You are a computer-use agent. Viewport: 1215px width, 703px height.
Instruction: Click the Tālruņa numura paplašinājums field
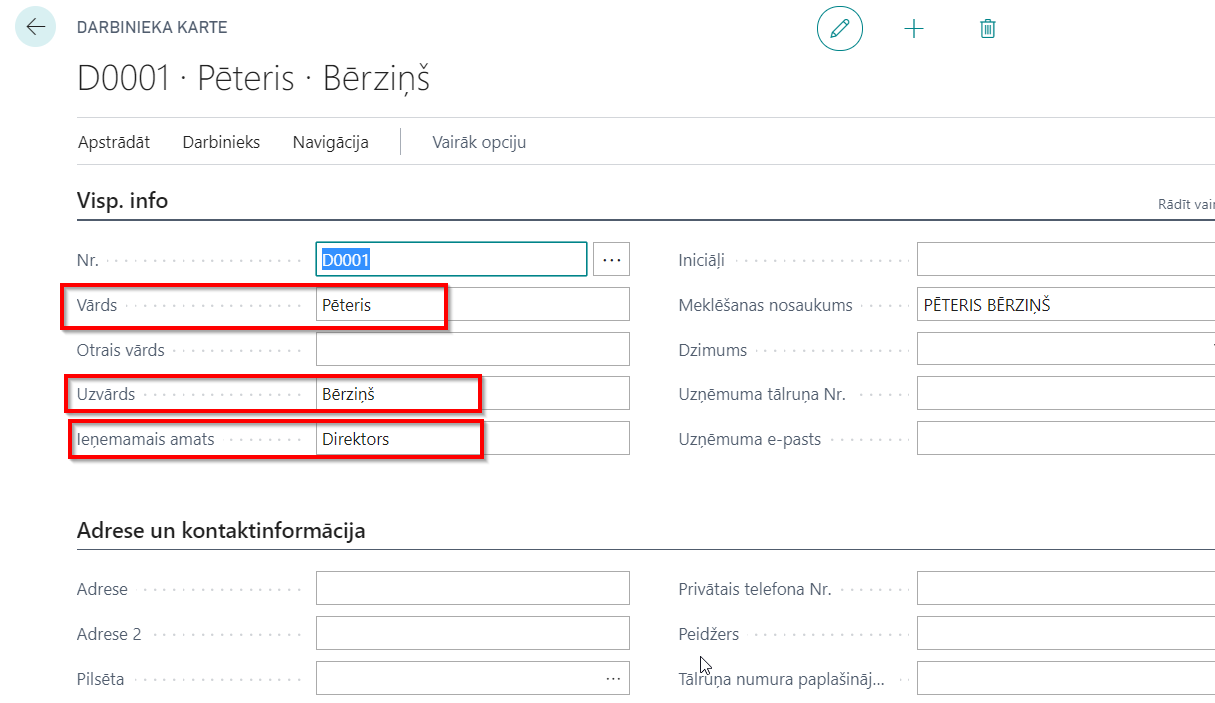pos(1066,678)
